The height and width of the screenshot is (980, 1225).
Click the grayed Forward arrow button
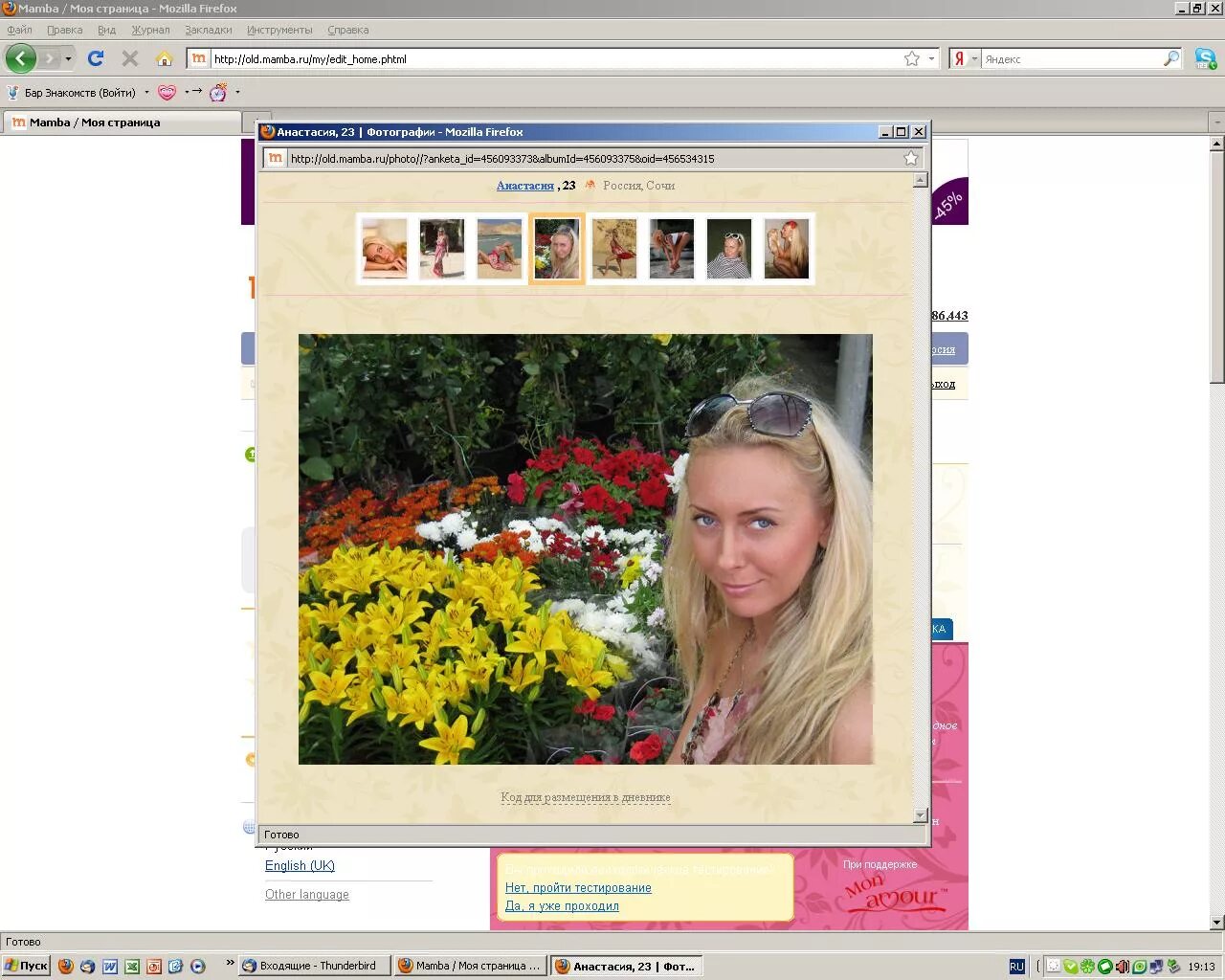coord(50,58)
